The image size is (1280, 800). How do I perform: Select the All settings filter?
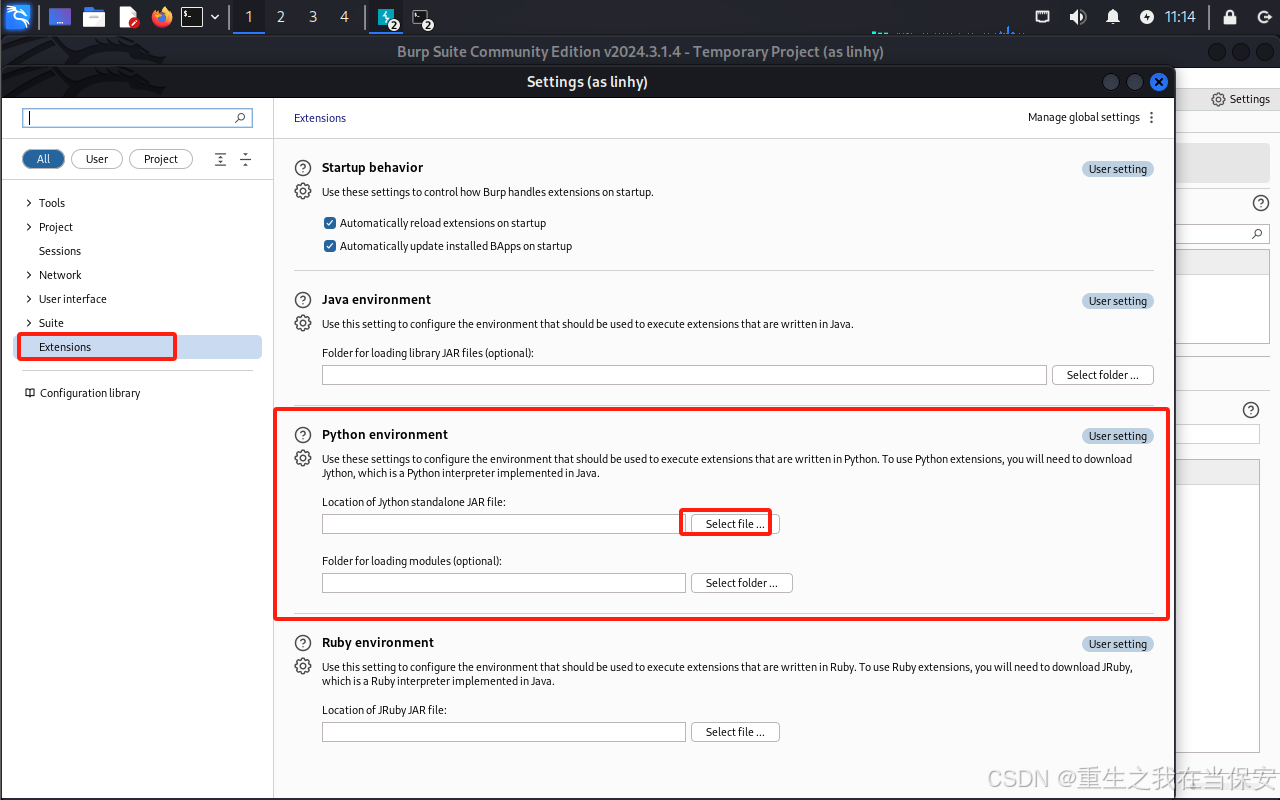tap(43, 159)
